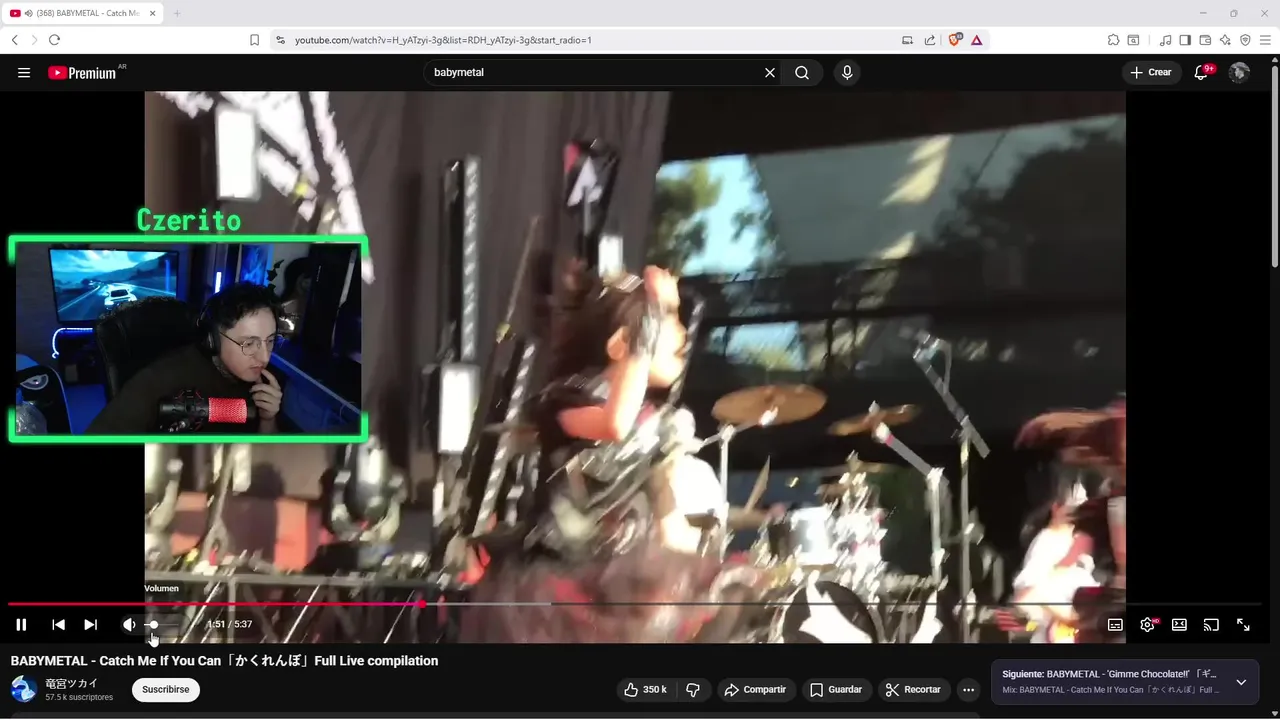Open media controls music note icon
The image size is (1280, 720).
[x=1166, y=40]
